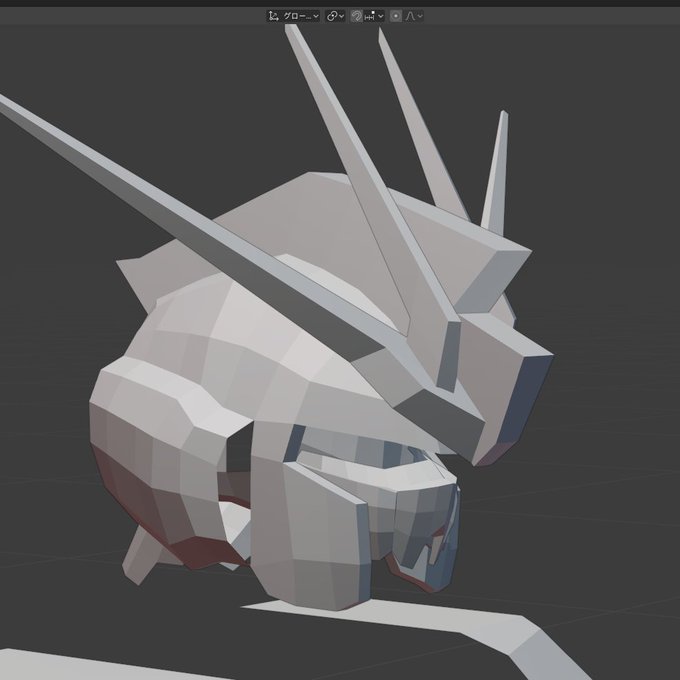Open proportional editing falloff dropdown
Image resolution: width=680 pixels, height=680 pixels.
(414, 16)
